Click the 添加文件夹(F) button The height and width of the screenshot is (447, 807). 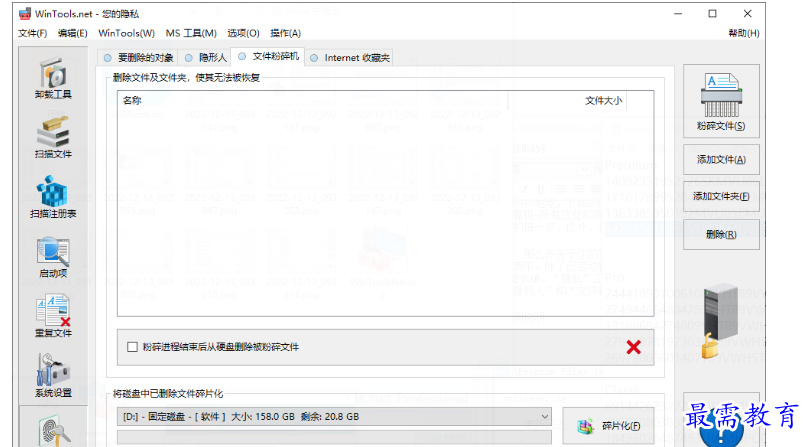coord(721,196)
